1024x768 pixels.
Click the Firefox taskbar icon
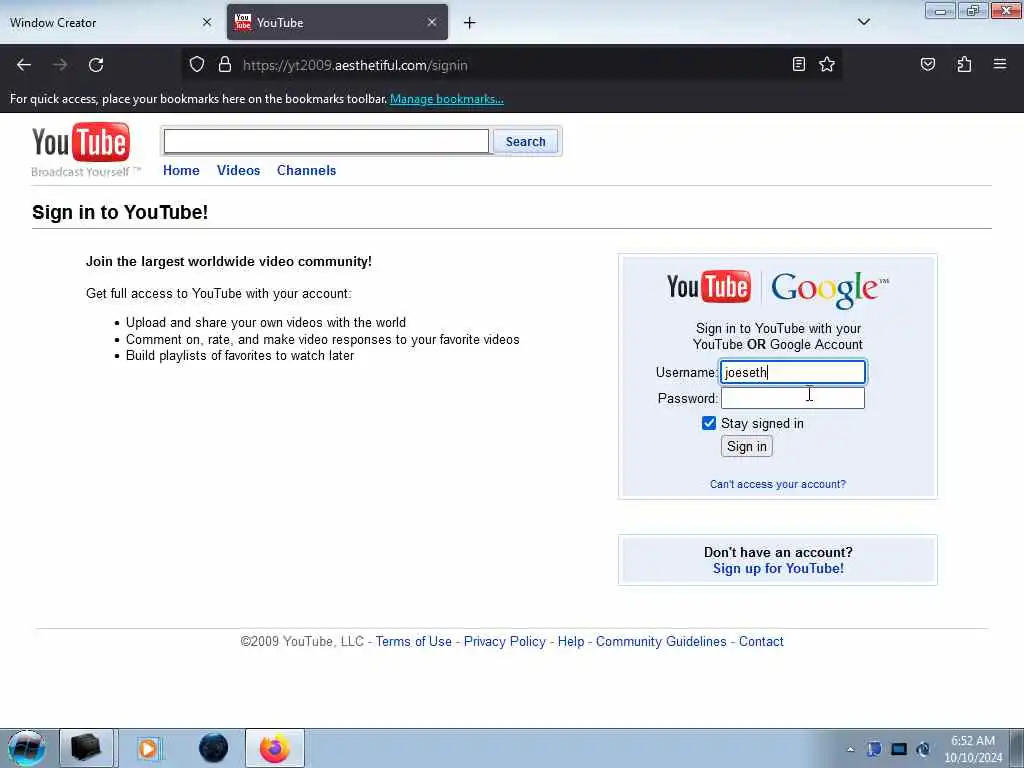[x=275, y=748]
